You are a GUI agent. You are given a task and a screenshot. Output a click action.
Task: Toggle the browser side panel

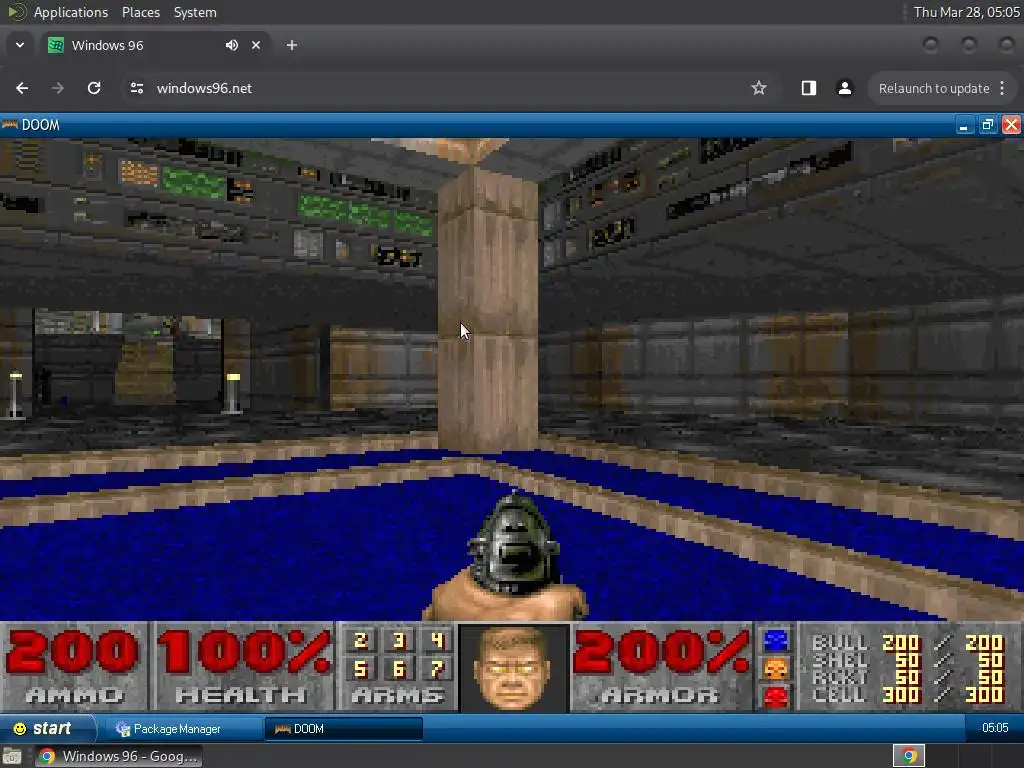click(808, 88)
